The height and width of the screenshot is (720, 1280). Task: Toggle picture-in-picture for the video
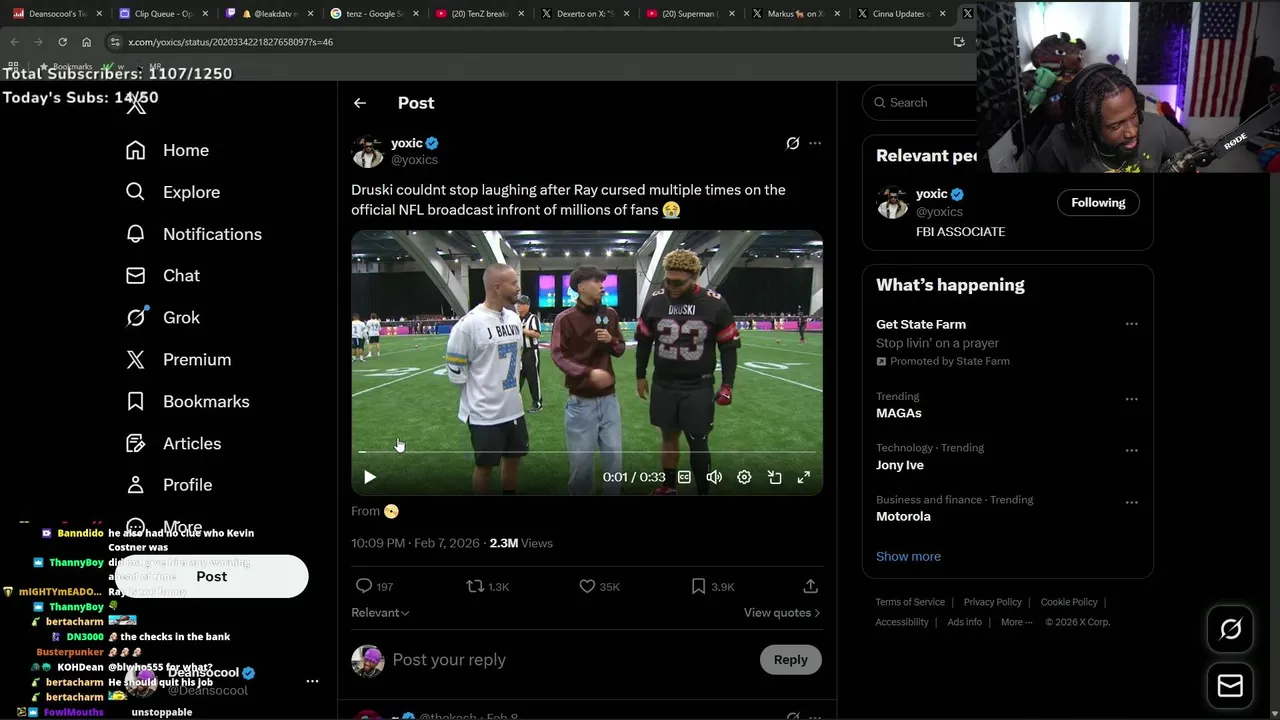coord(774,477)
